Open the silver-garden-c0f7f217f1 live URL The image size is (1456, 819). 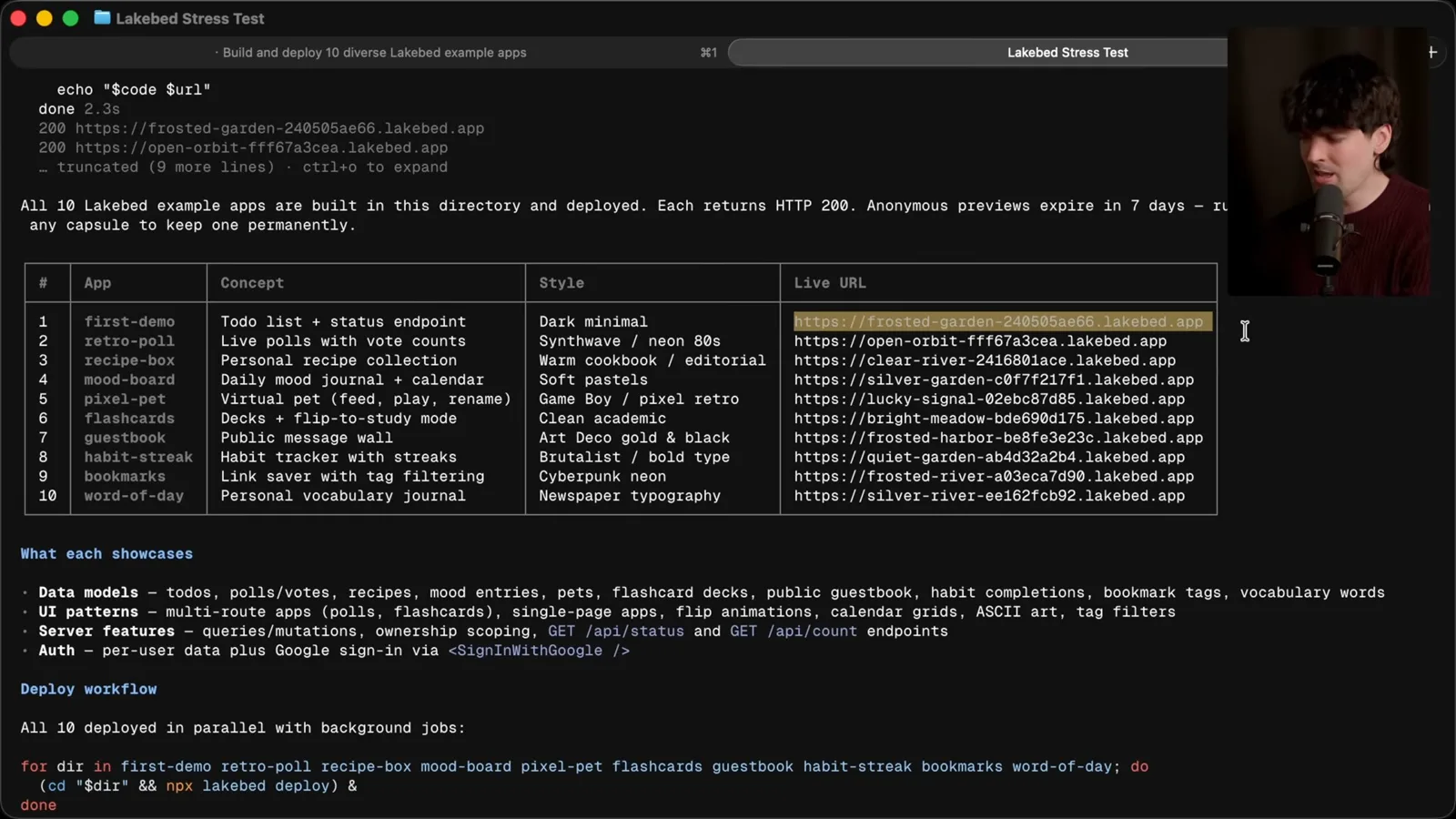point(994,379)
